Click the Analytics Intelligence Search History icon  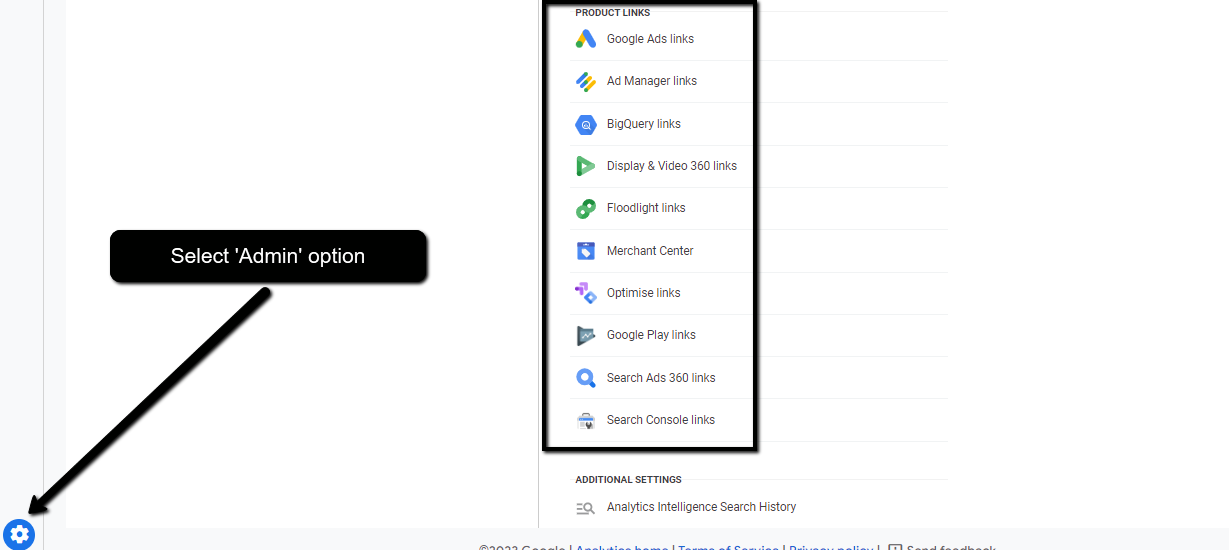586,508
